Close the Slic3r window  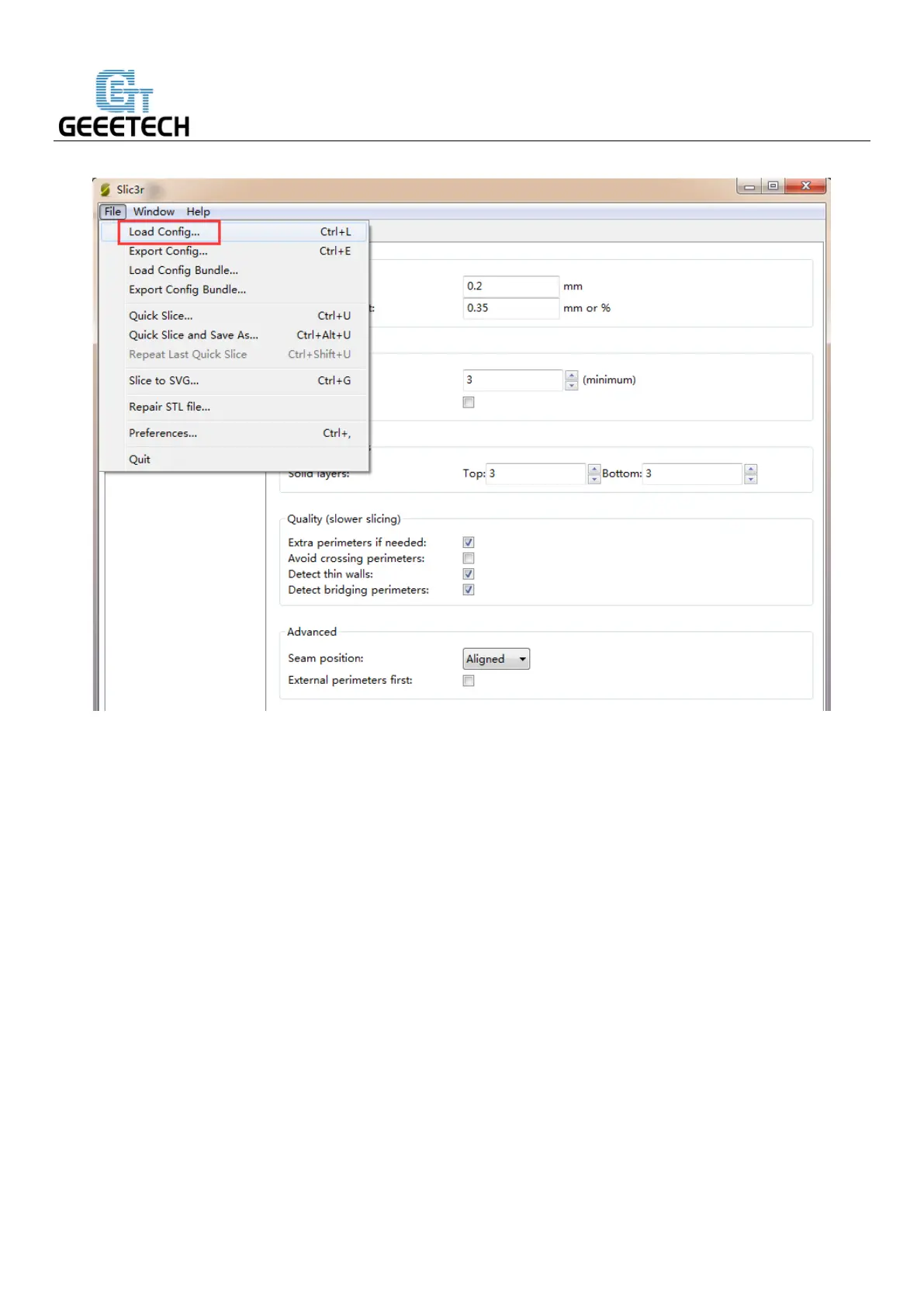click(x=805, y=186)
